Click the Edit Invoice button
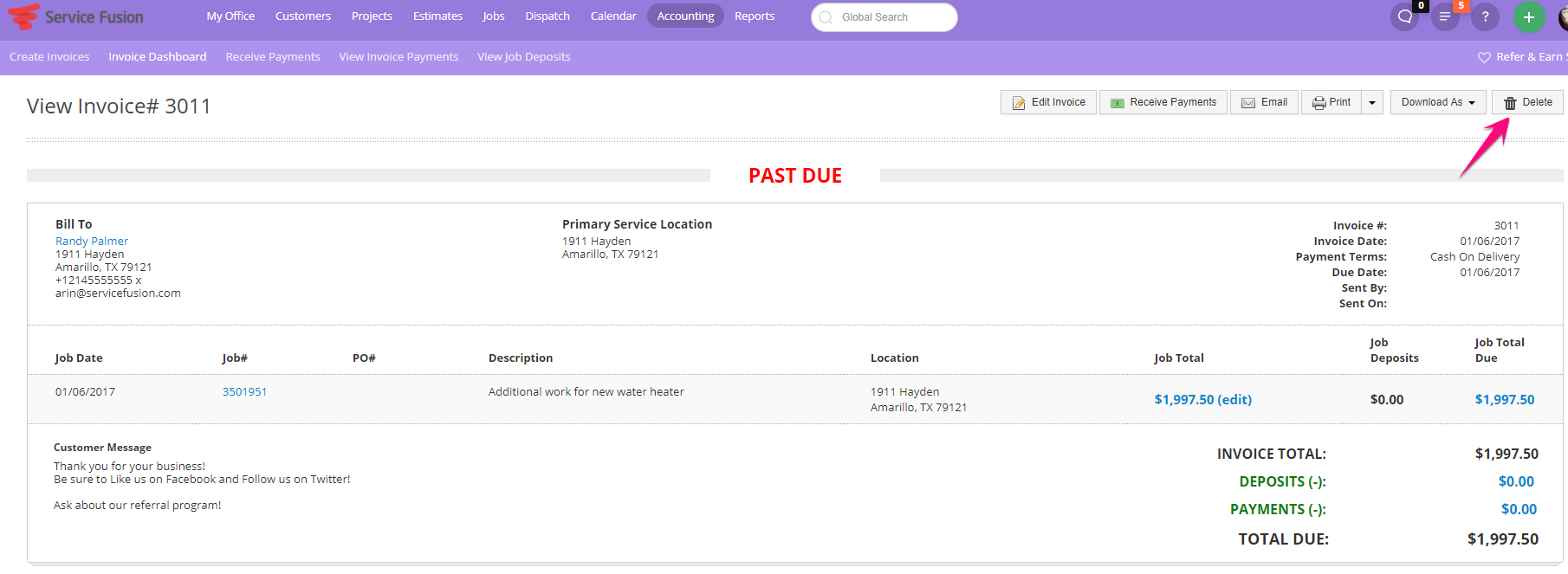Screen dimensions: 1568x574 pyautogui.click(x=1048, y=102)
